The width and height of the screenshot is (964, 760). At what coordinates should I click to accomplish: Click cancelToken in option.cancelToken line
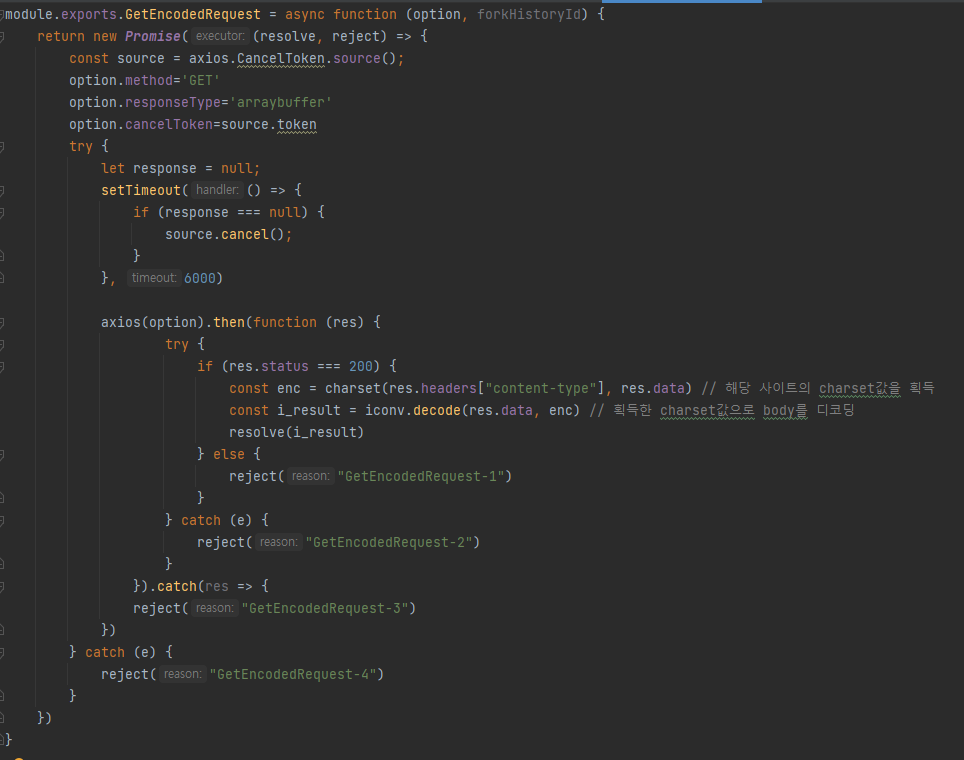pyautogui.click(x=169, y=124)
